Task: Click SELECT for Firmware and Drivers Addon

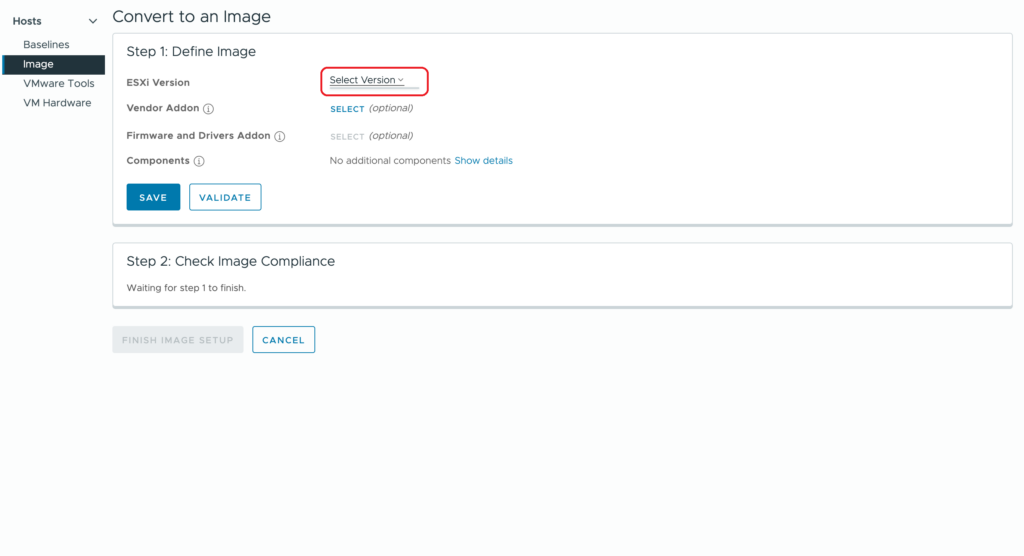Action: 347,137
